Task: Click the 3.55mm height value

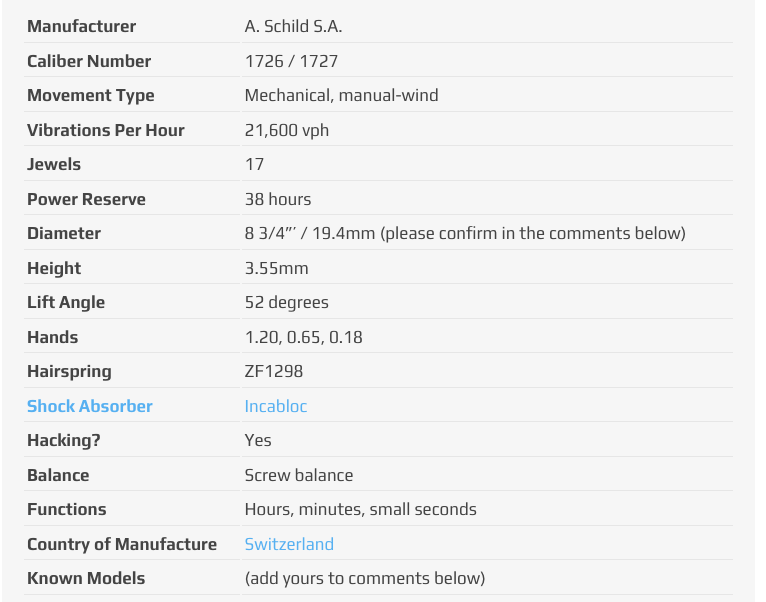Action: coord(277,268)
